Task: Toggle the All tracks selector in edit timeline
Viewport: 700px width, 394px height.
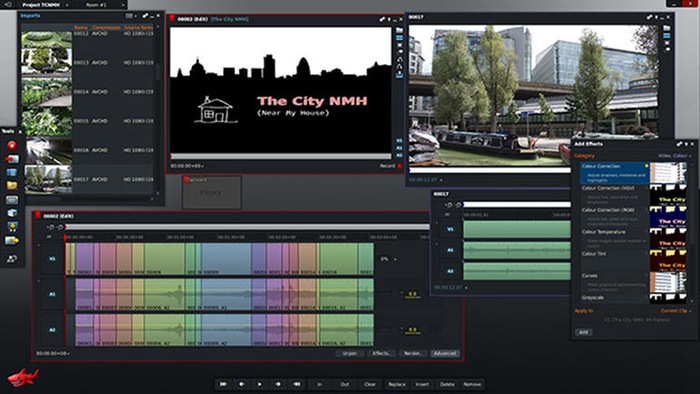Action: click(49, 237)
